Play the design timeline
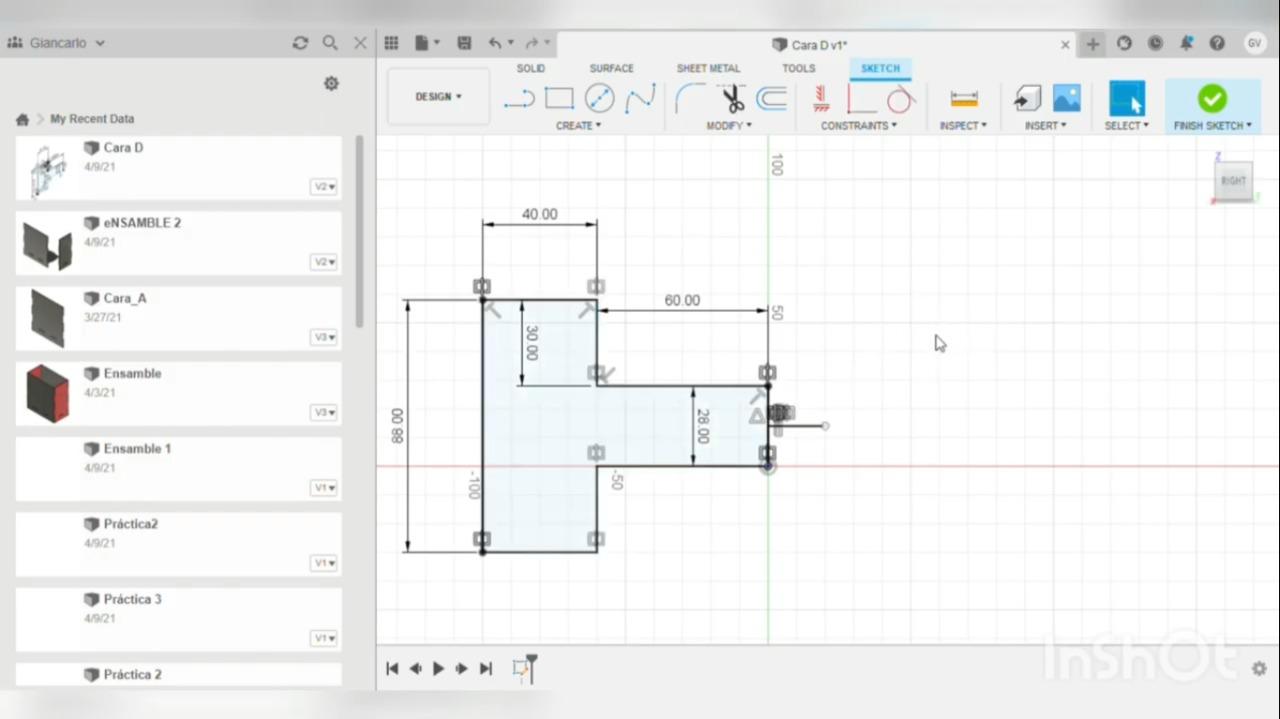The image size is (1280, 719). [438, 669]
